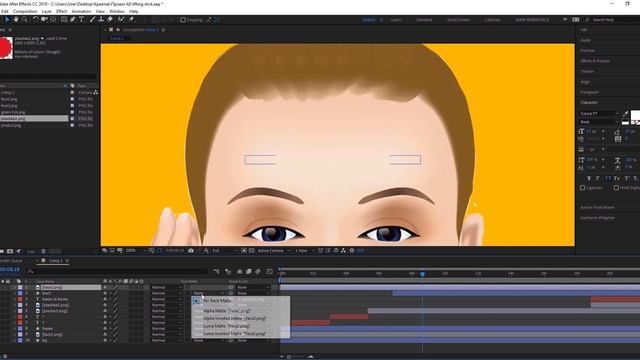Open Parent dropdown of face2.png layer

tap(253, 287)
